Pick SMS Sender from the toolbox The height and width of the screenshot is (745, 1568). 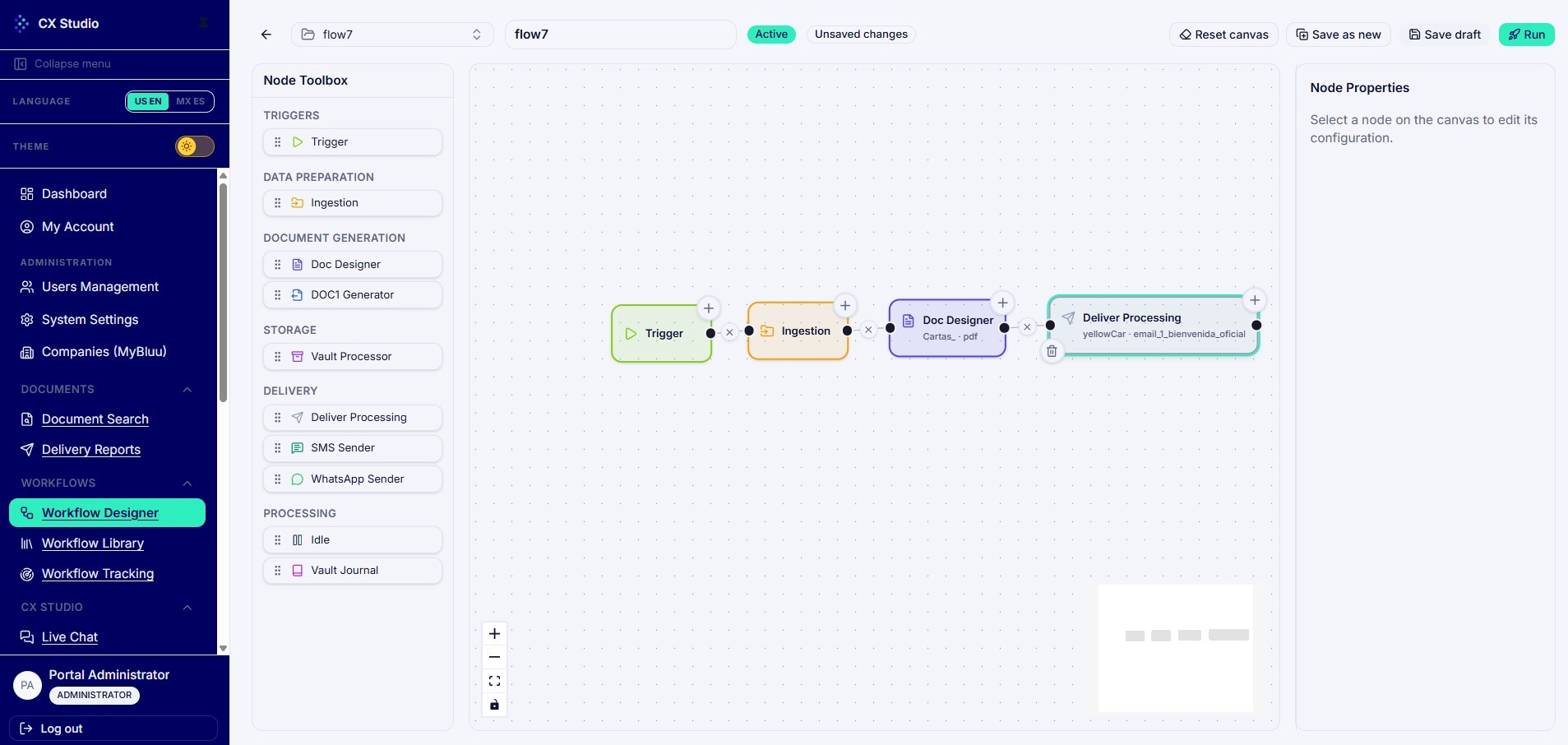[x=353, y=448]
